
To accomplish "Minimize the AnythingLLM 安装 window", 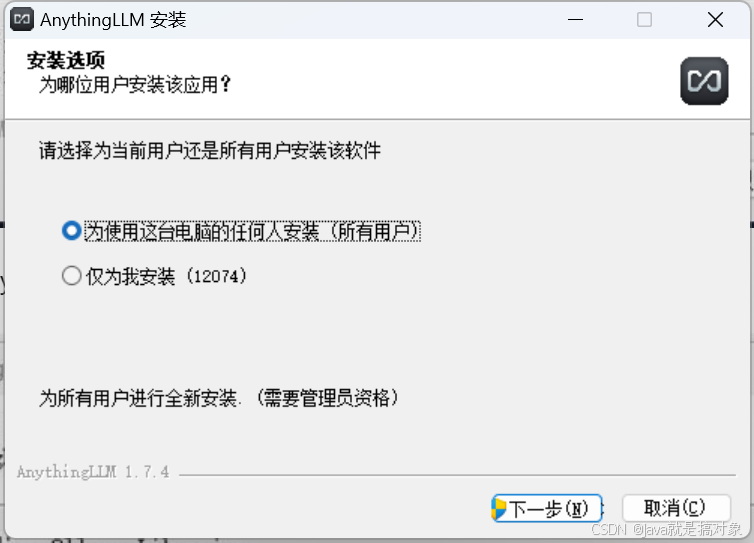I will click(575, 20).
